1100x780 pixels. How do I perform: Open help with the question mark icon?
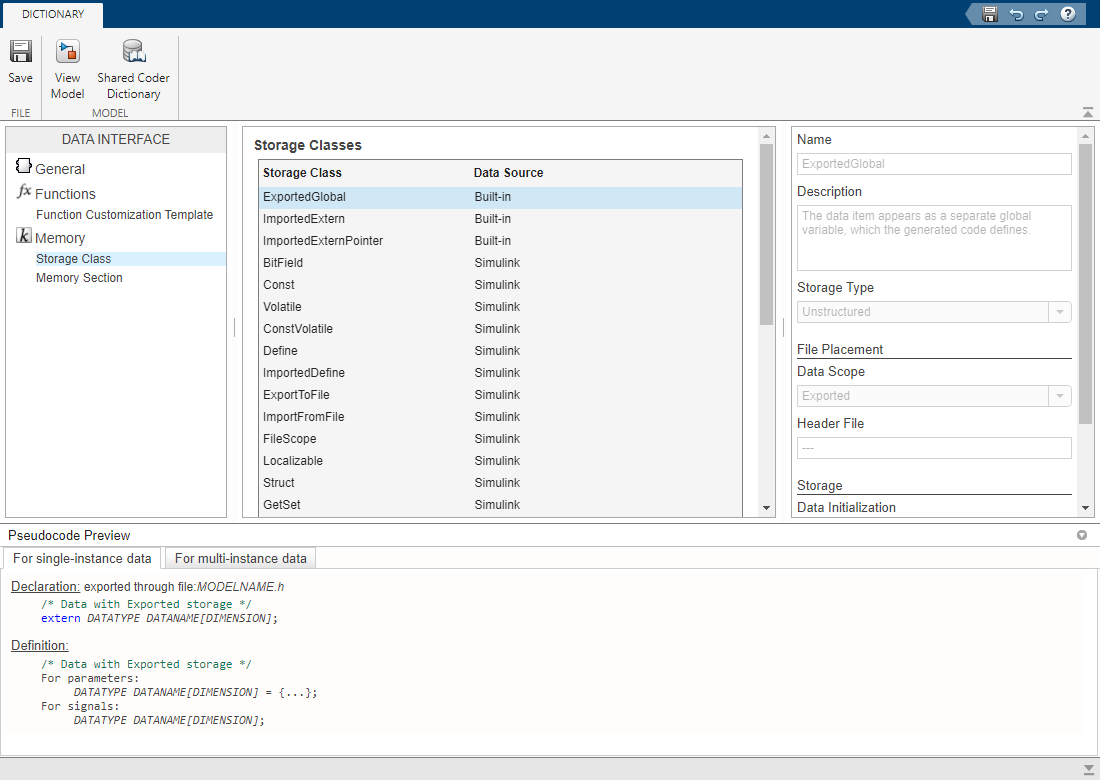click(x=1068, y=14)
